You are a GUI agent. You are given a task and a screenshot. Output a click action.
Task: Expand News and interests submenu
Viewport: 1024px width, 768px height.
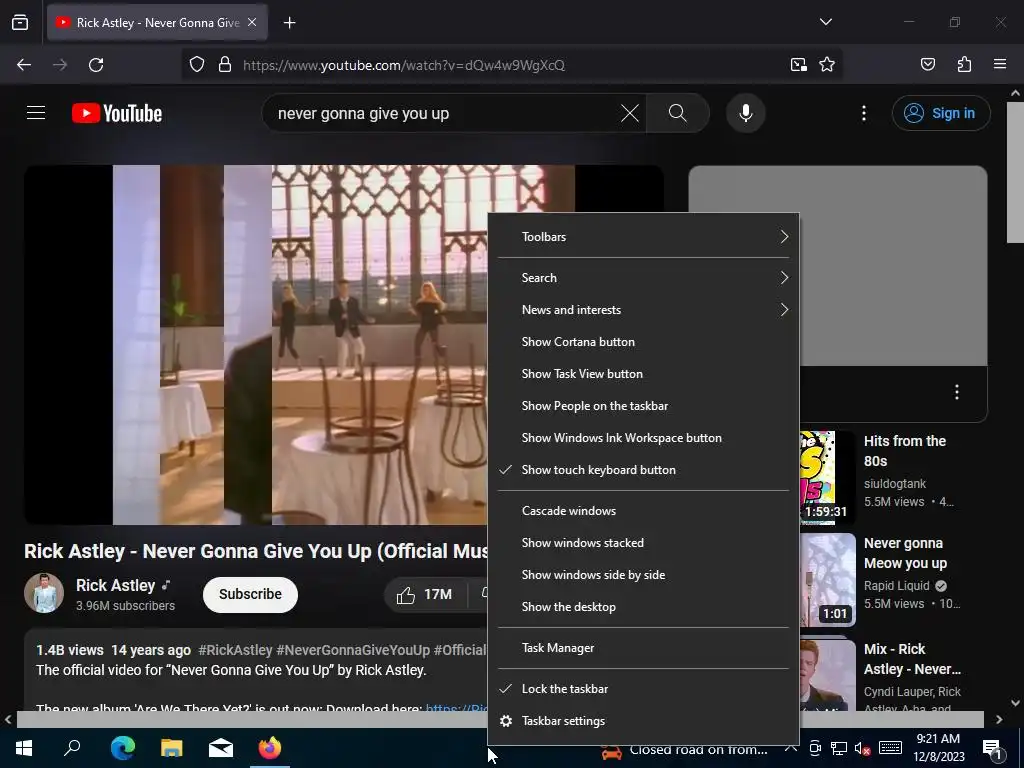(x=643, y=310)
